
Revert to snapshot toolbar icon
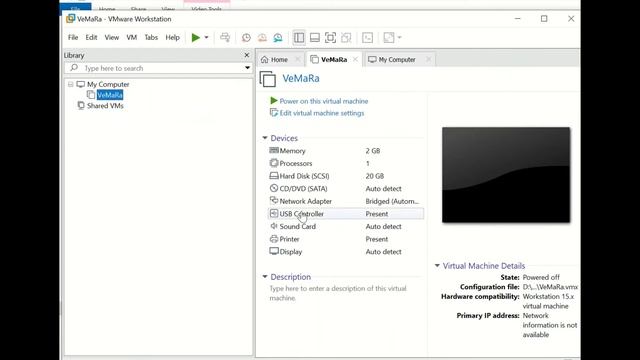(262, 38)
